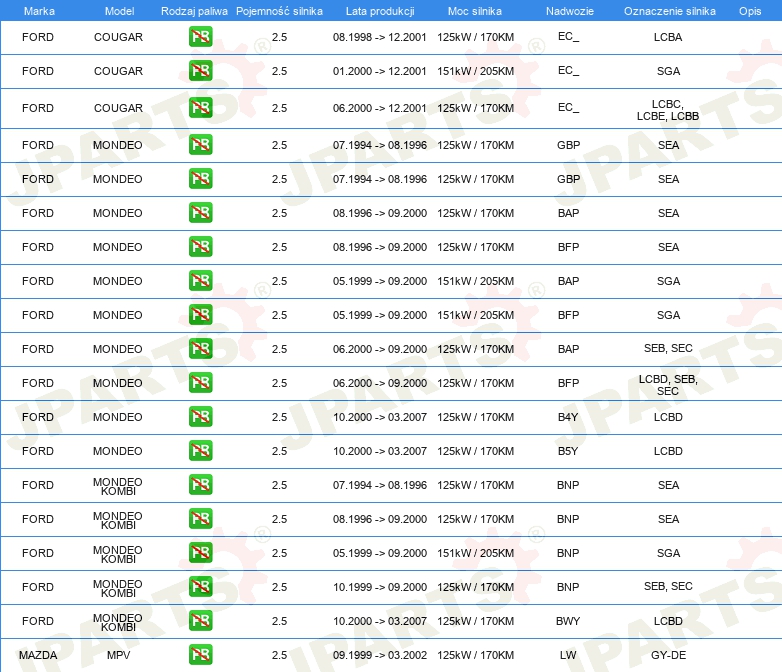Image resolution: width=782 pixels, height=672 pixels.
Task: Click the Moc silnika column header
Action: (475, 11)
